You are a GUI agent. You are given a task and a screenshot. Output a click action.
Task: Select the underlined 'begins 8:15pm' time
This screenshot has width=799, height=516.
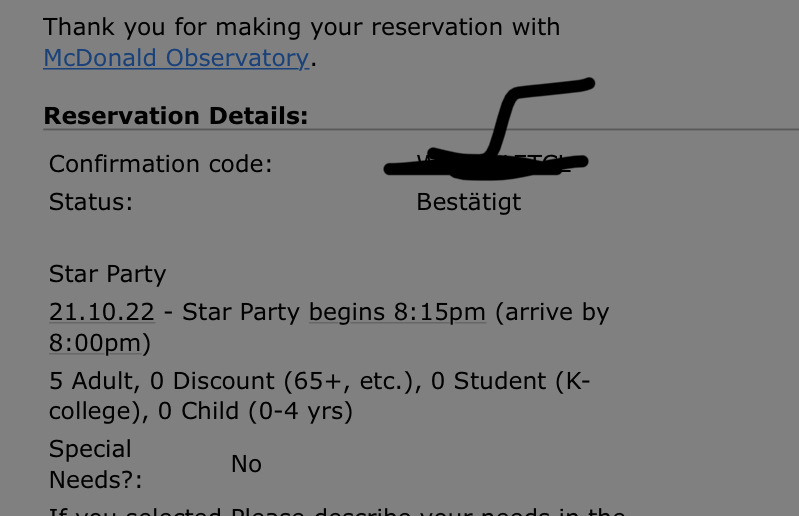[397, 312]
